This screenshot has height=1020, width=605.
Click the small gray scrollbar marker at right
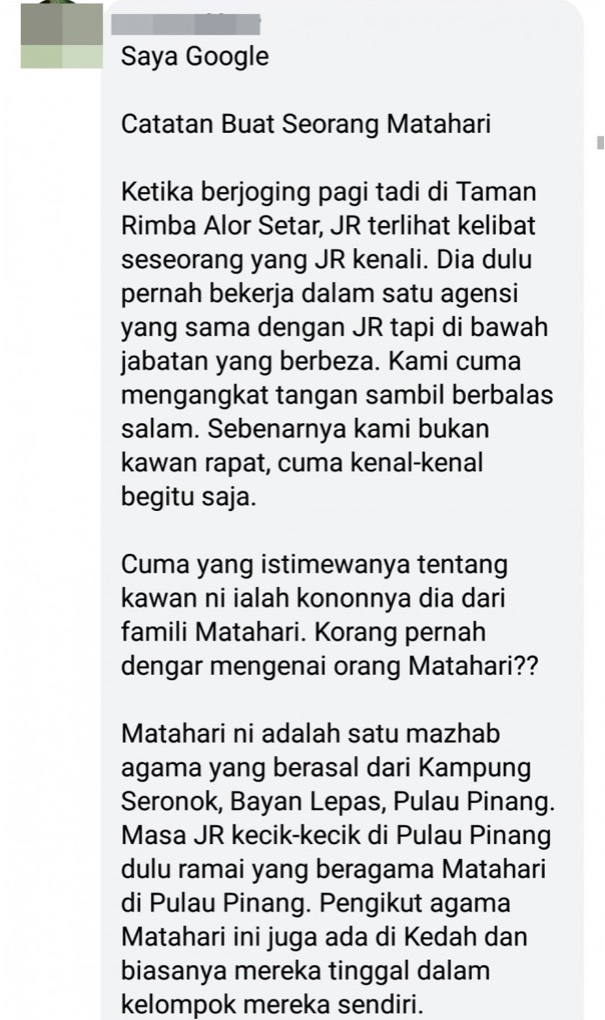click(x=600, y=142)
